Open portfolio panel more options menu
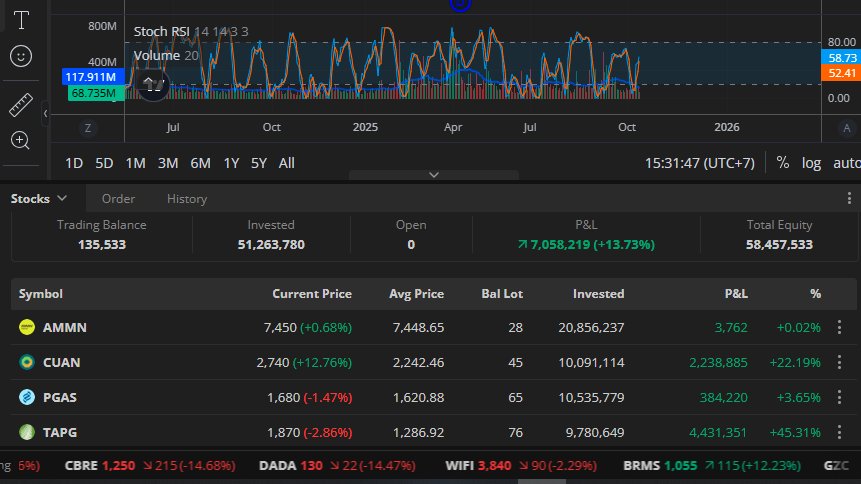 point(849,198)
